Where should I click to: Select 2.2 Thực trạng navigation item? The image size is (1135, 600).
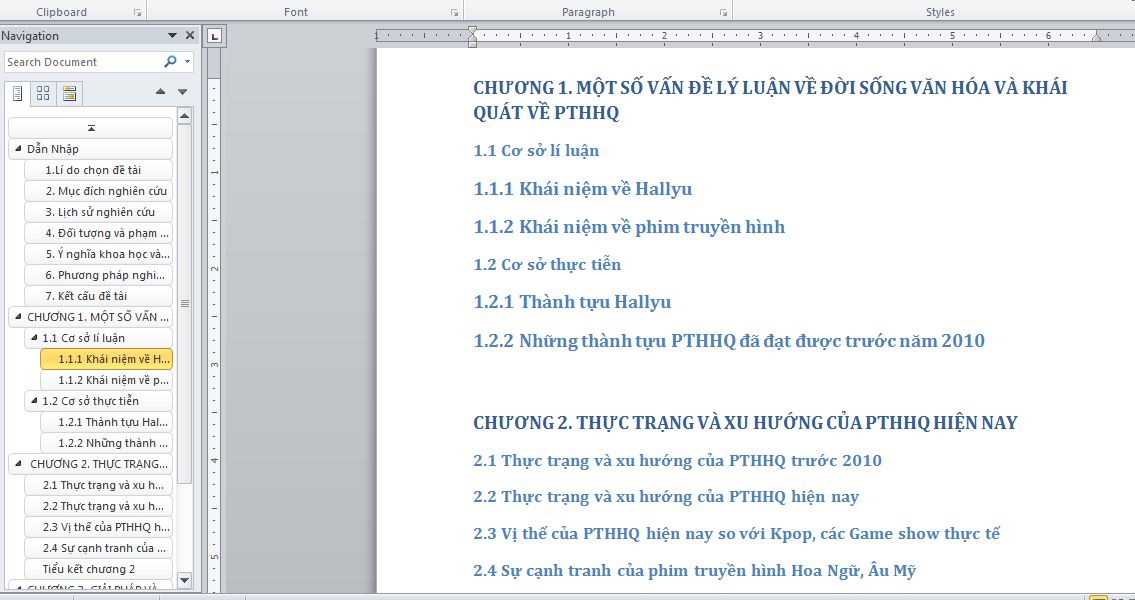[x=98, y=505]
